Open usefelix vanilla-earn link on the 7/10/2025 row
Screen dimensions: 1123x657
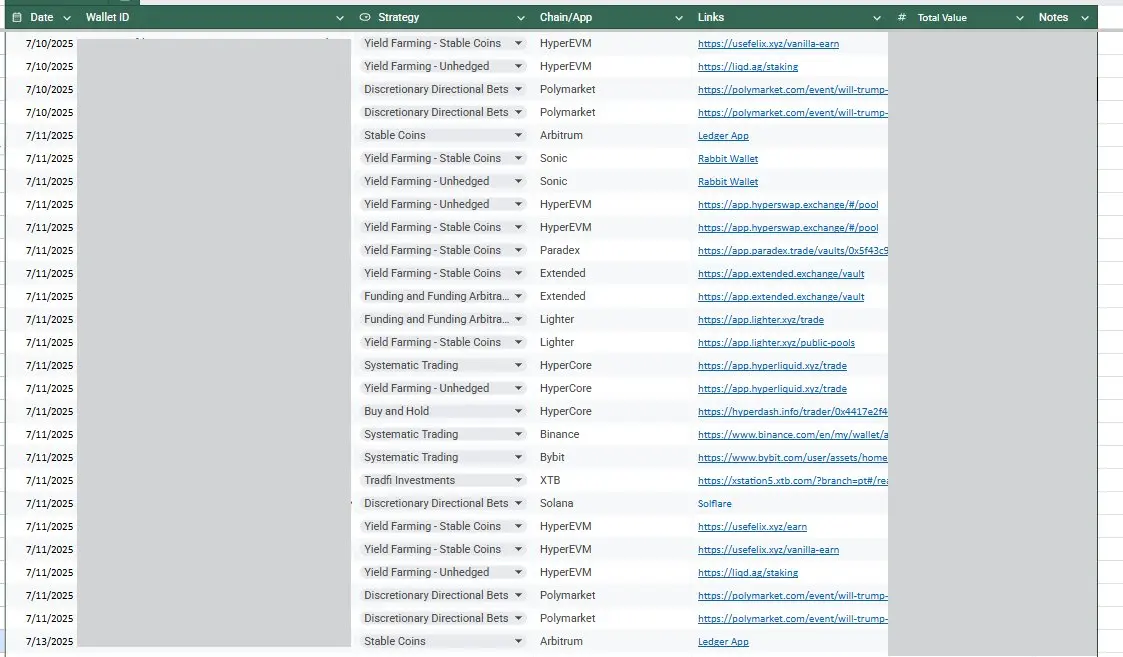pyautogui.click(x=768, y=44)
